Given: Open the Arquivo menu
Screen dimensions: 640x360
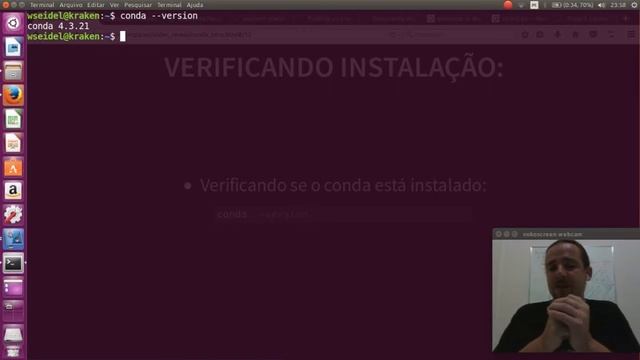Looking at the screenshot, I should coord(71,5).
